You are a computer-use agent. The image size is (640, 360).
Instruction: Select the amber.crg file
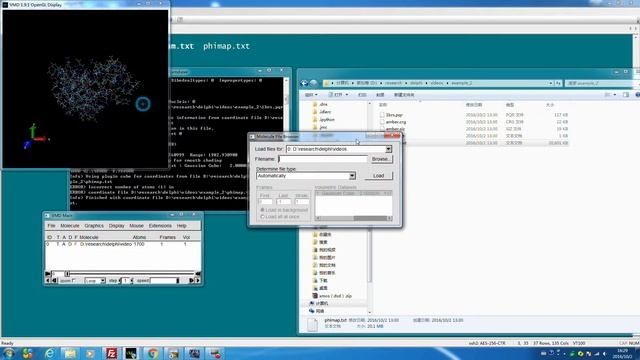coord(396,122)
